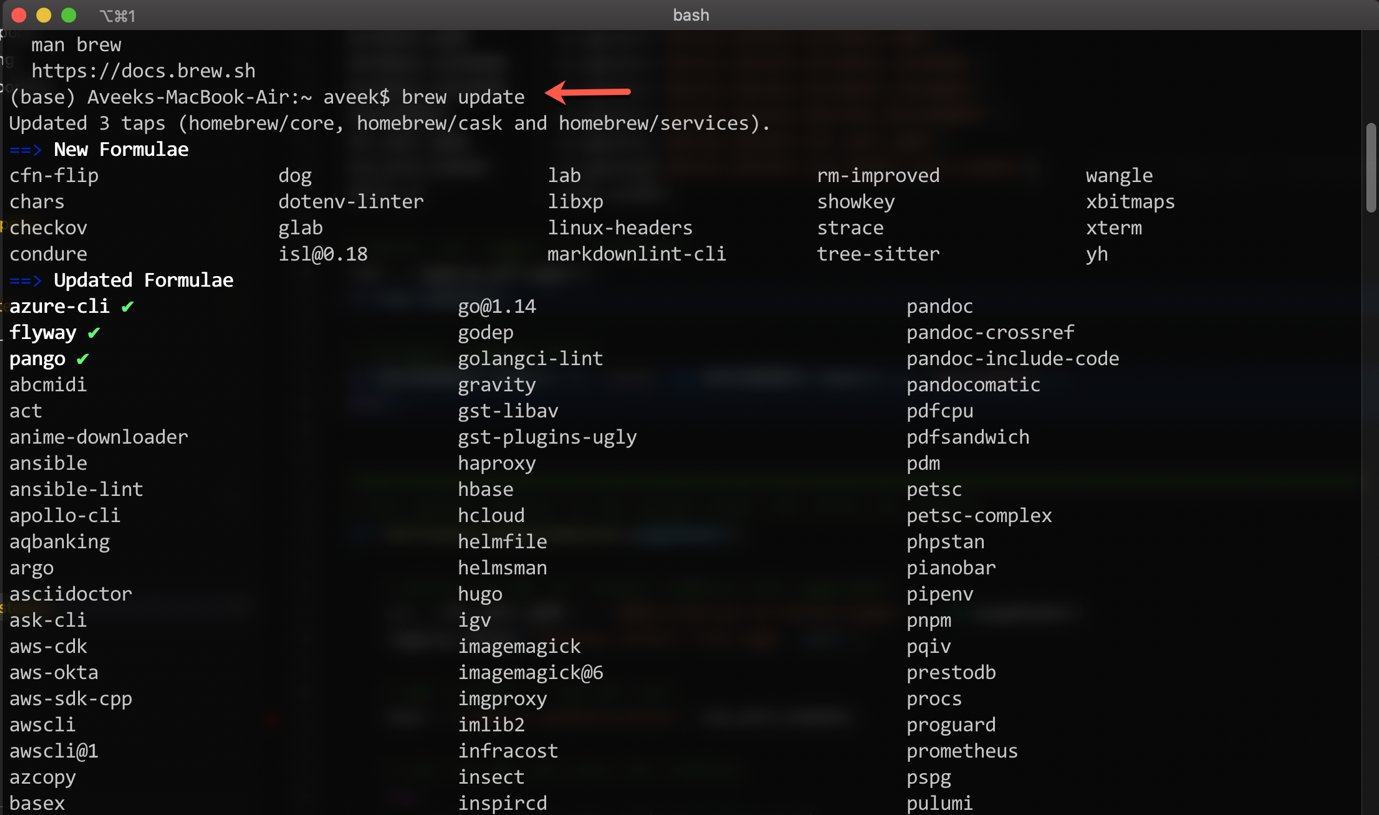Click the 'pdfsandwich' formula name

click(x=968, y=437)
